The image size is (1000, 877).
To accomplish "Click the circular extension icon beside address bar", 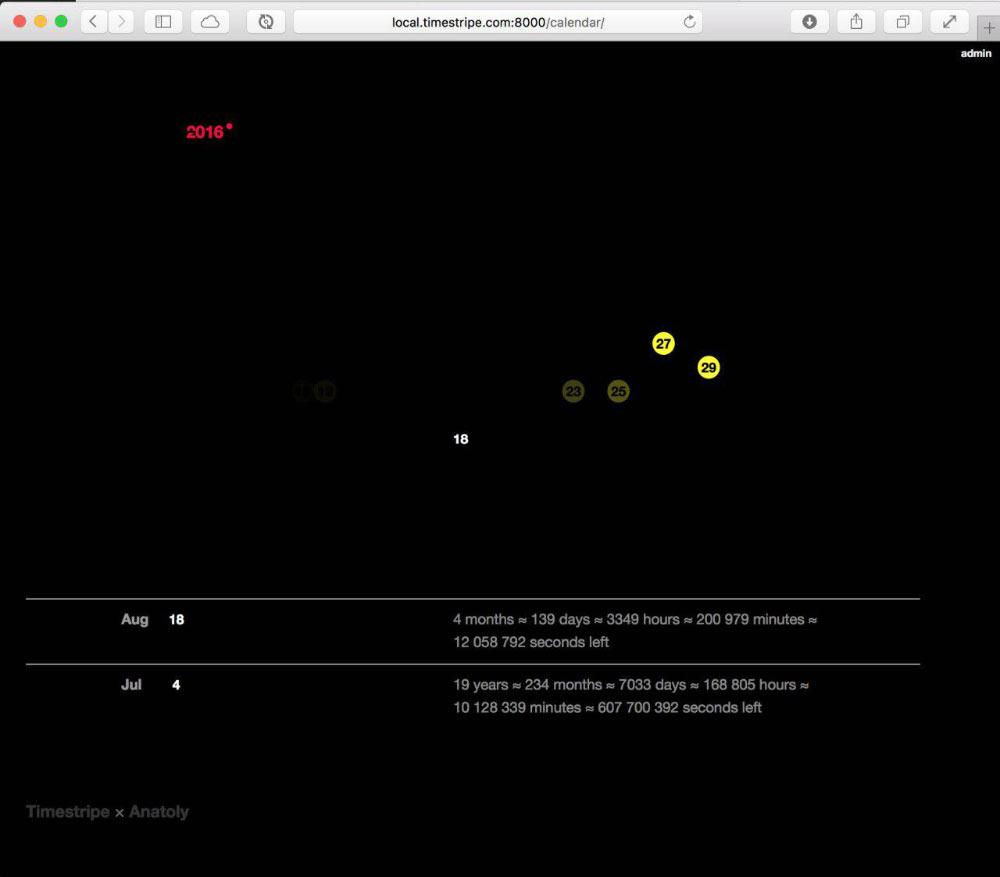I will pyautogui.click(x=266, y=21).
